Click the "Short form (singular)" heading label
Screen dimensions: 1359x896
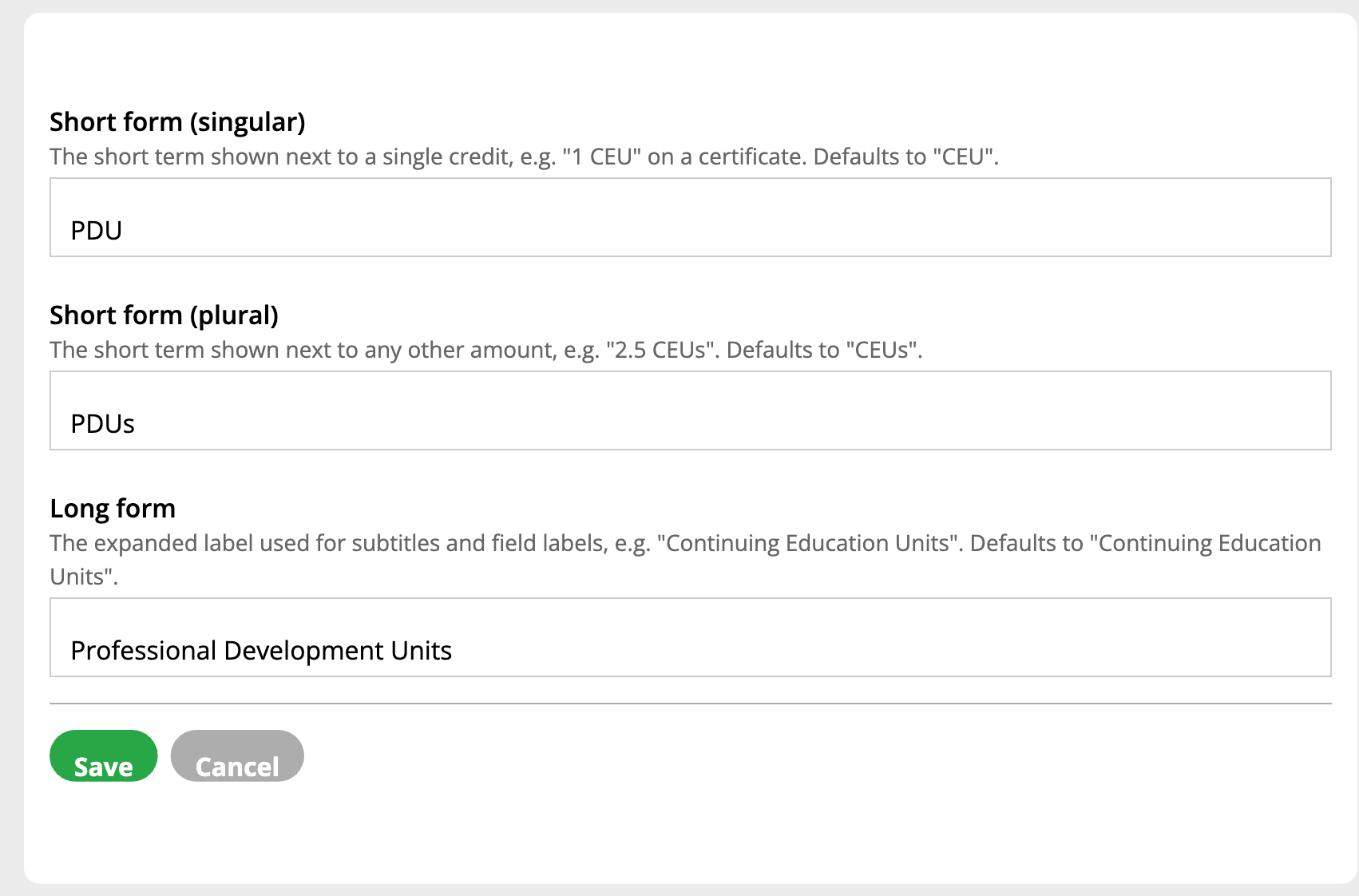point(177,122)
